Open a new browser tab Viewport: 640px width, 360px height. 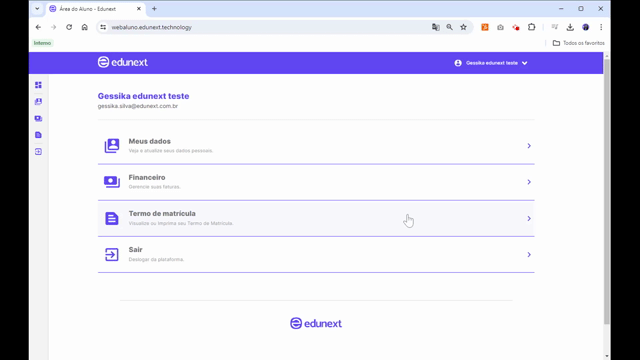point(154,9)
